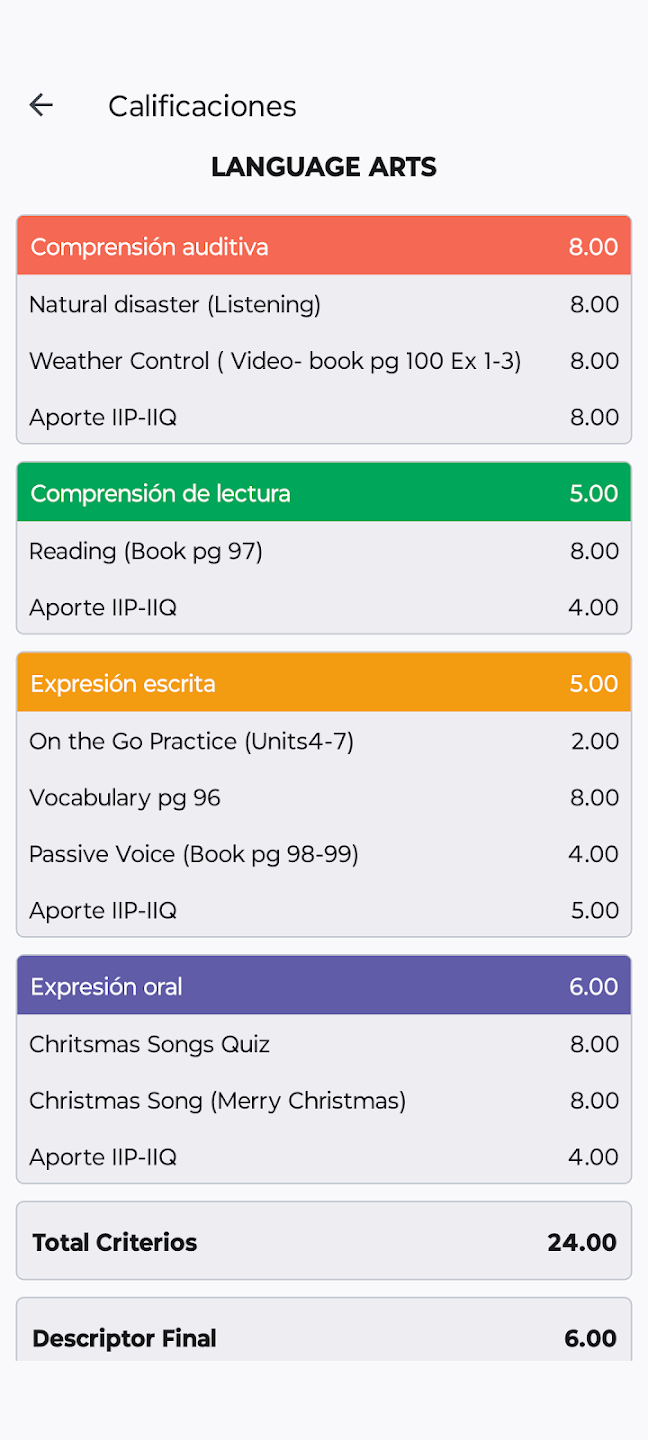Tap Passive Voice (Book pg 98-99) row
This screenshot has height=1440, width=648.
324,854
